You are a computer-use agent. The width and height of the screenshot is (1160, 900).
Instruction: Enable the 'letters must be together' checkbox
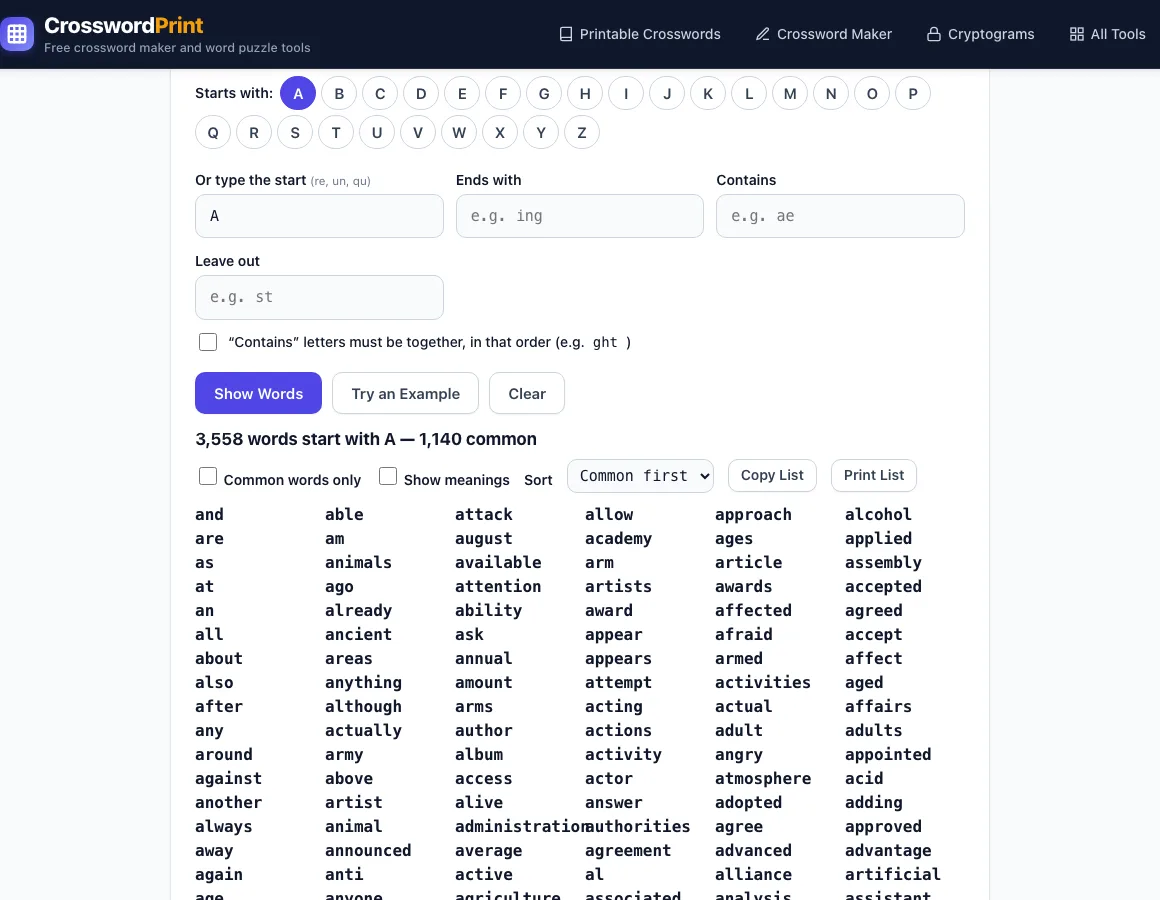(208, 342)
